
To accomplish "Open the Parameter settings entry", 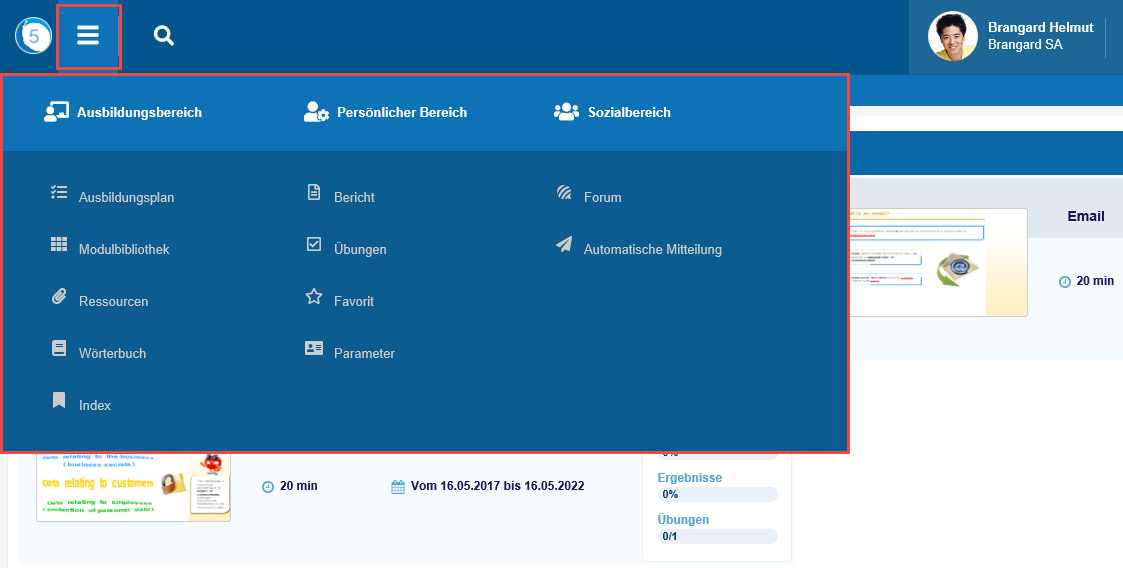I will (x=363, y=353).
